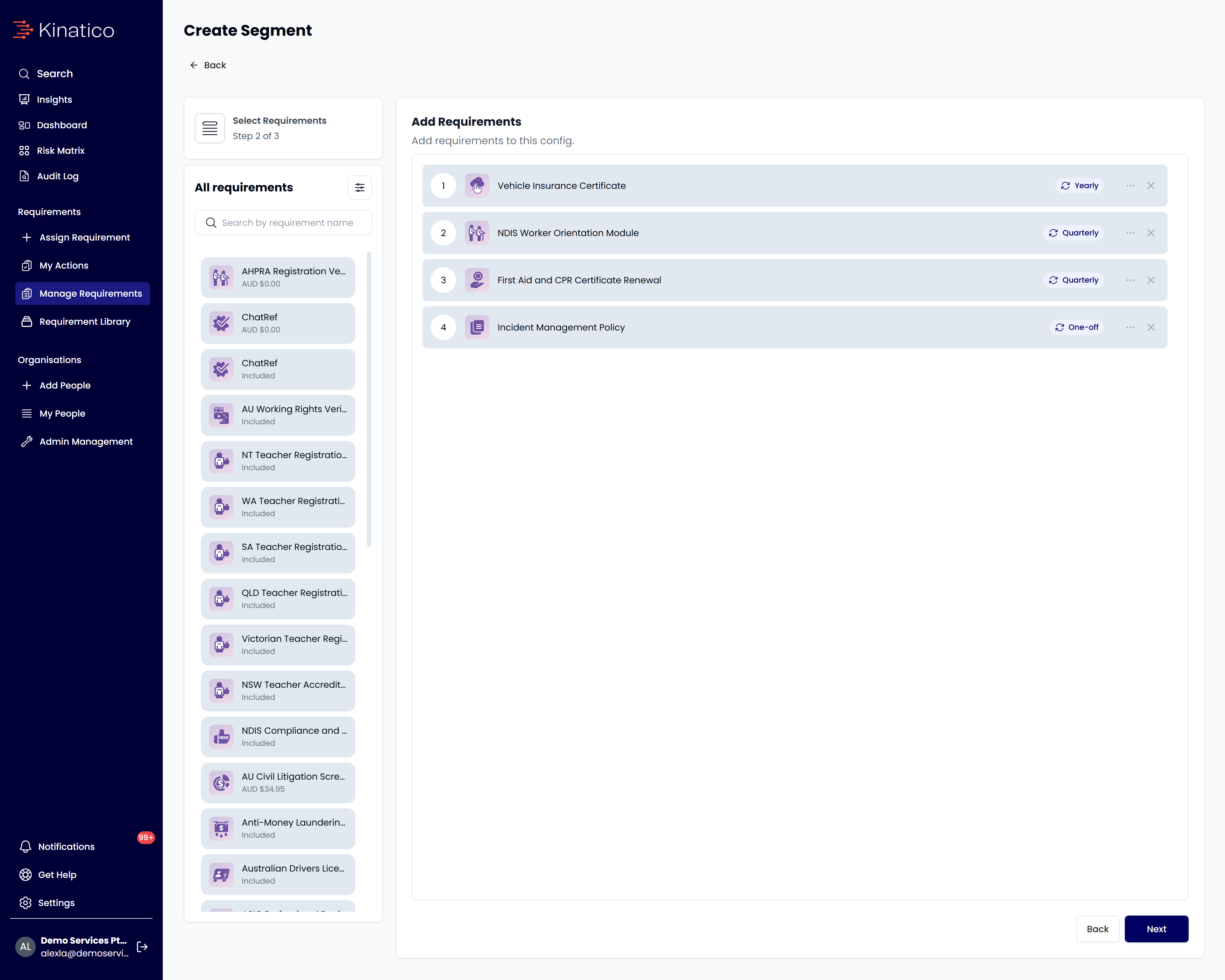Change One-off frequency on Incident Management Policy
The width and height of the screenshot is (1225, 980).
pos(1076,327)
